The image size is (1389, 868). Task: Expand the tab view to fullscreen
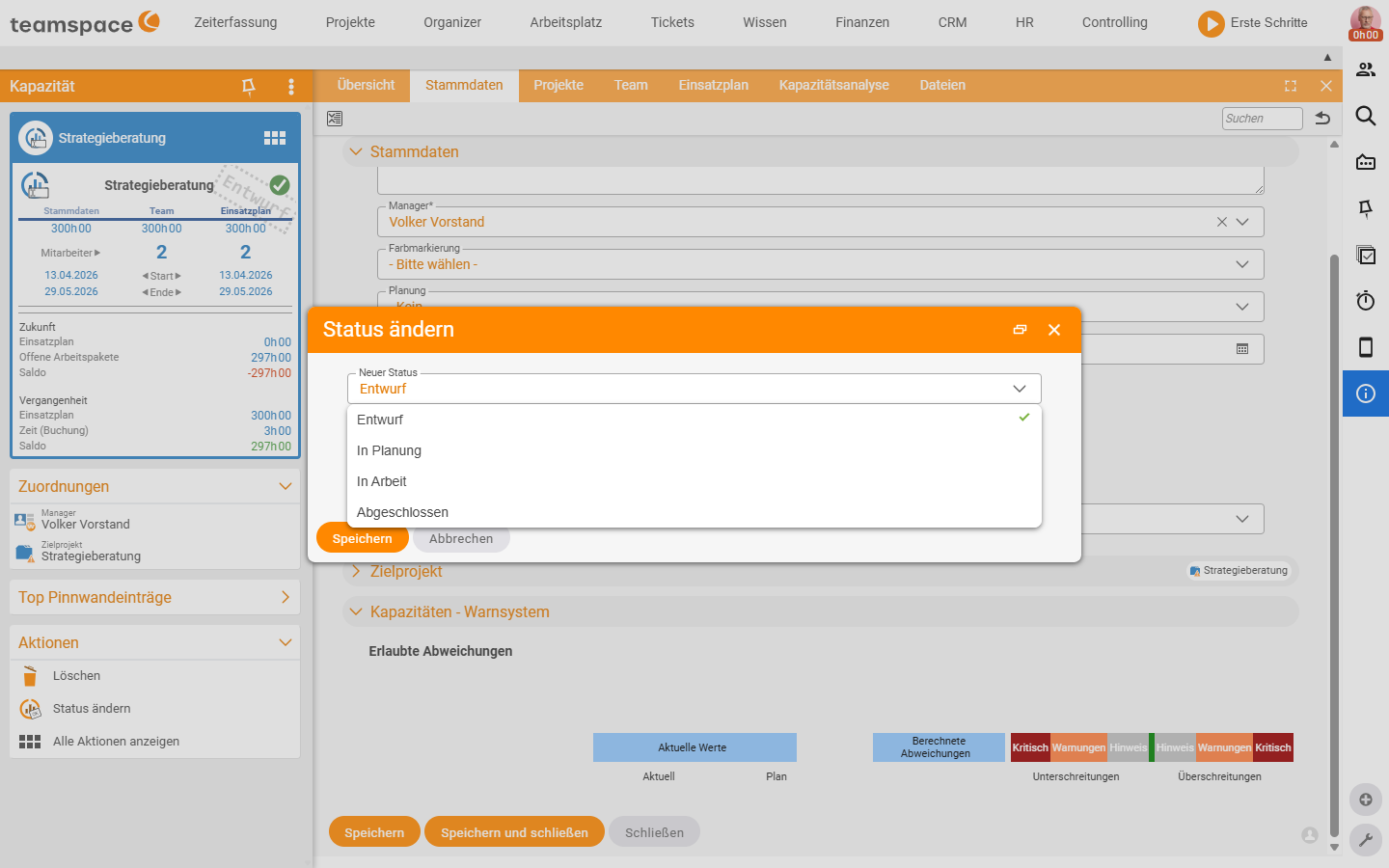pos(1291,86)
